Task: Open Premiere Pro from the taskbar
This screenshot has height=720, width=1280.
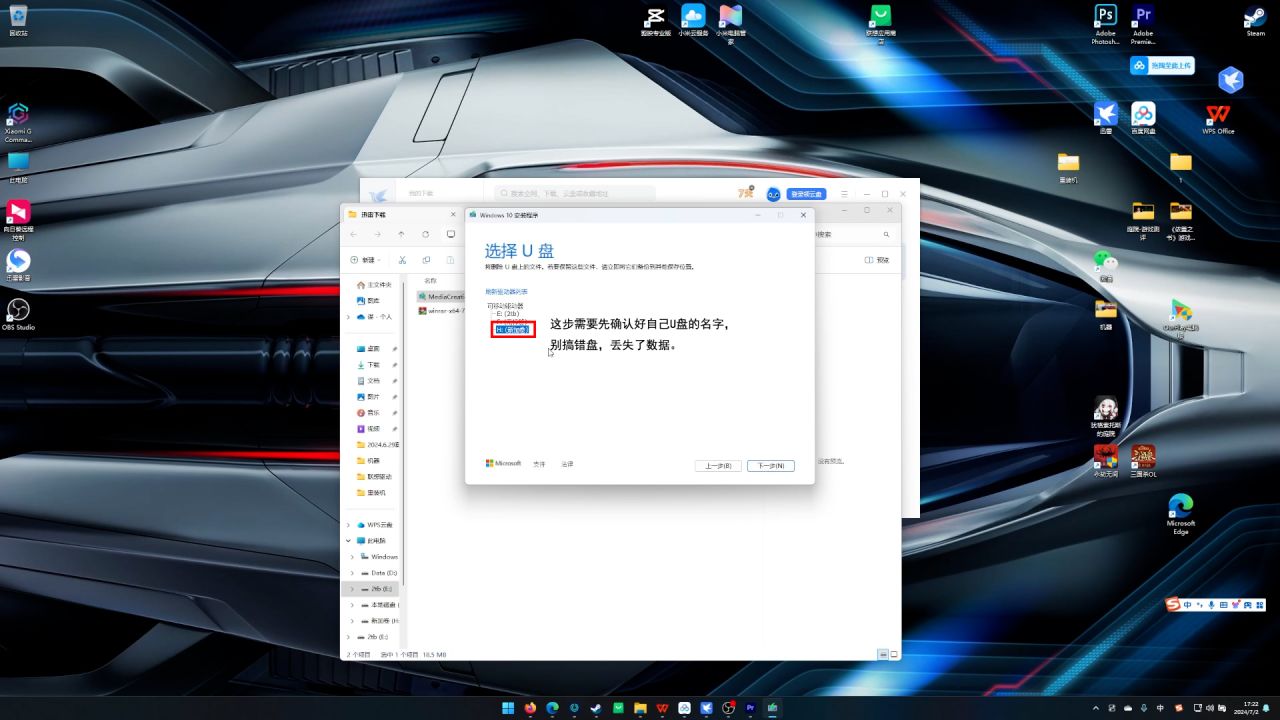Action: [x=750, y=708]
